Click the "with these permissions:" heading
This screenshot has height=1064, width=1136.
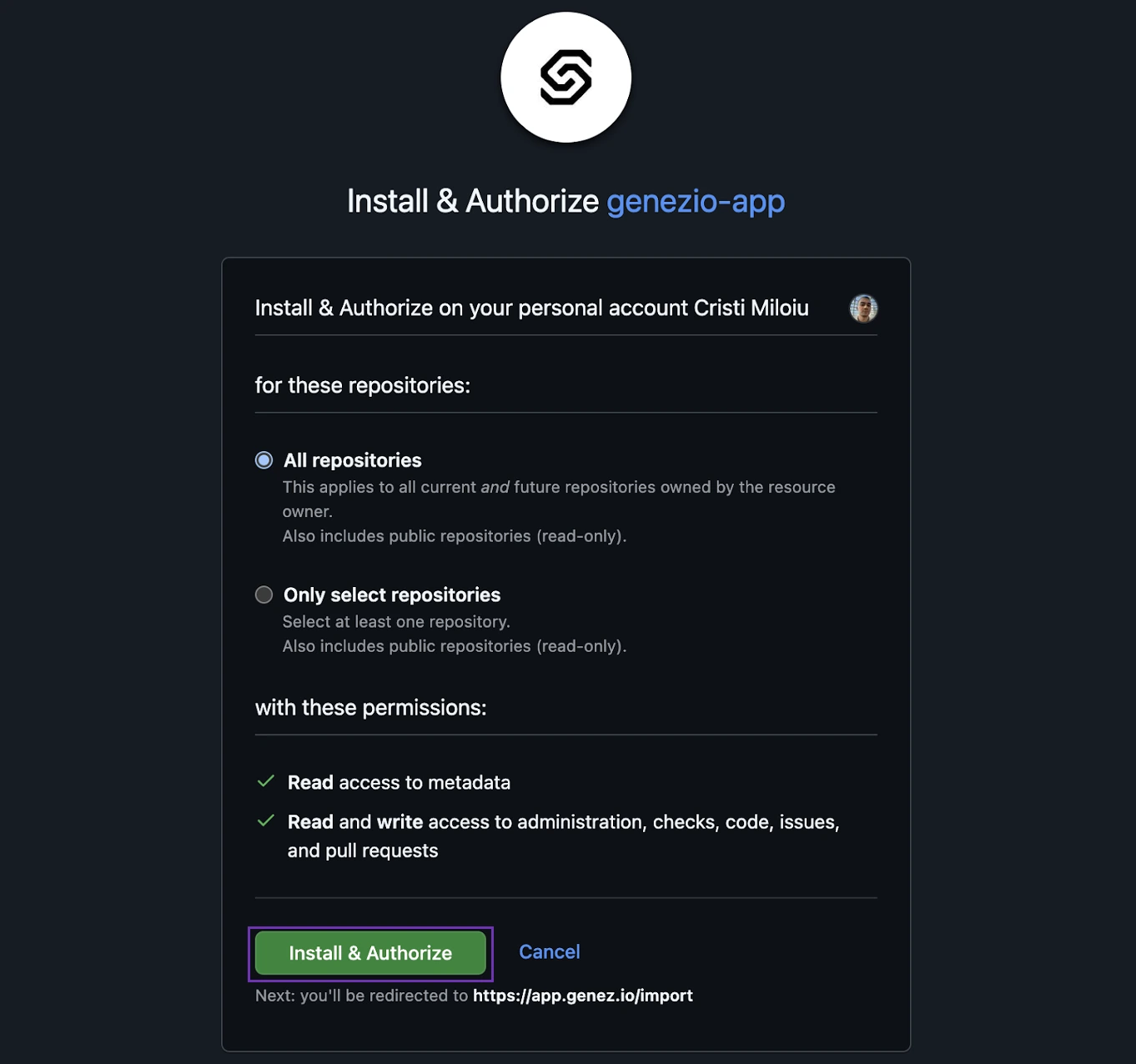click(x=371, y=708)
